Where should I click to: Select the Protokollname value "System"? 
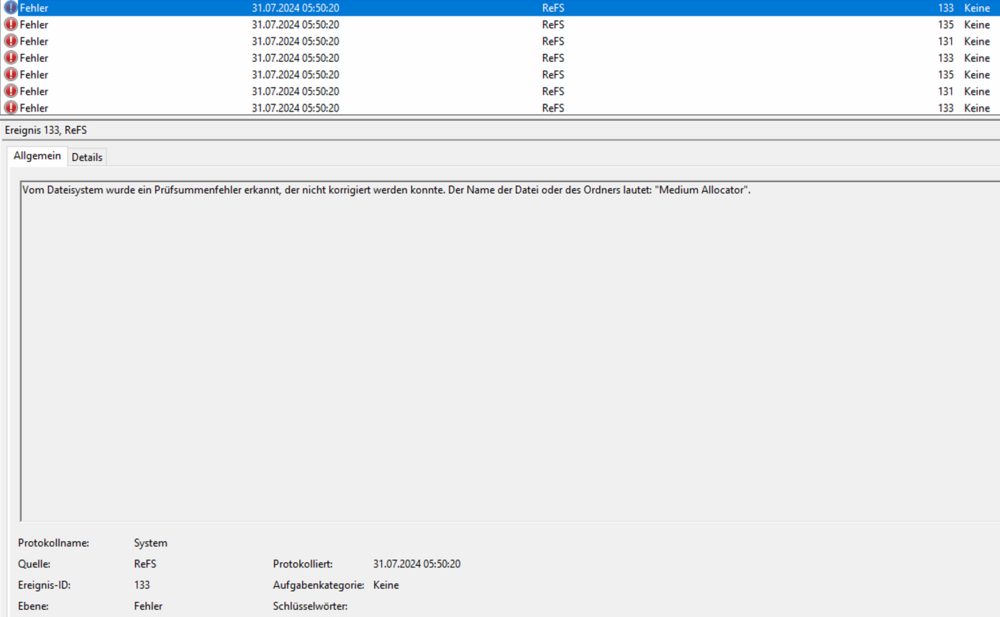pos(150,543)
